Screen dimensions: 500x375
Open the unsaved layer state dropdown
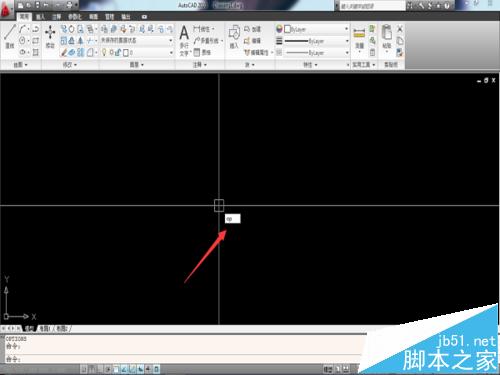tap(137, 40)
